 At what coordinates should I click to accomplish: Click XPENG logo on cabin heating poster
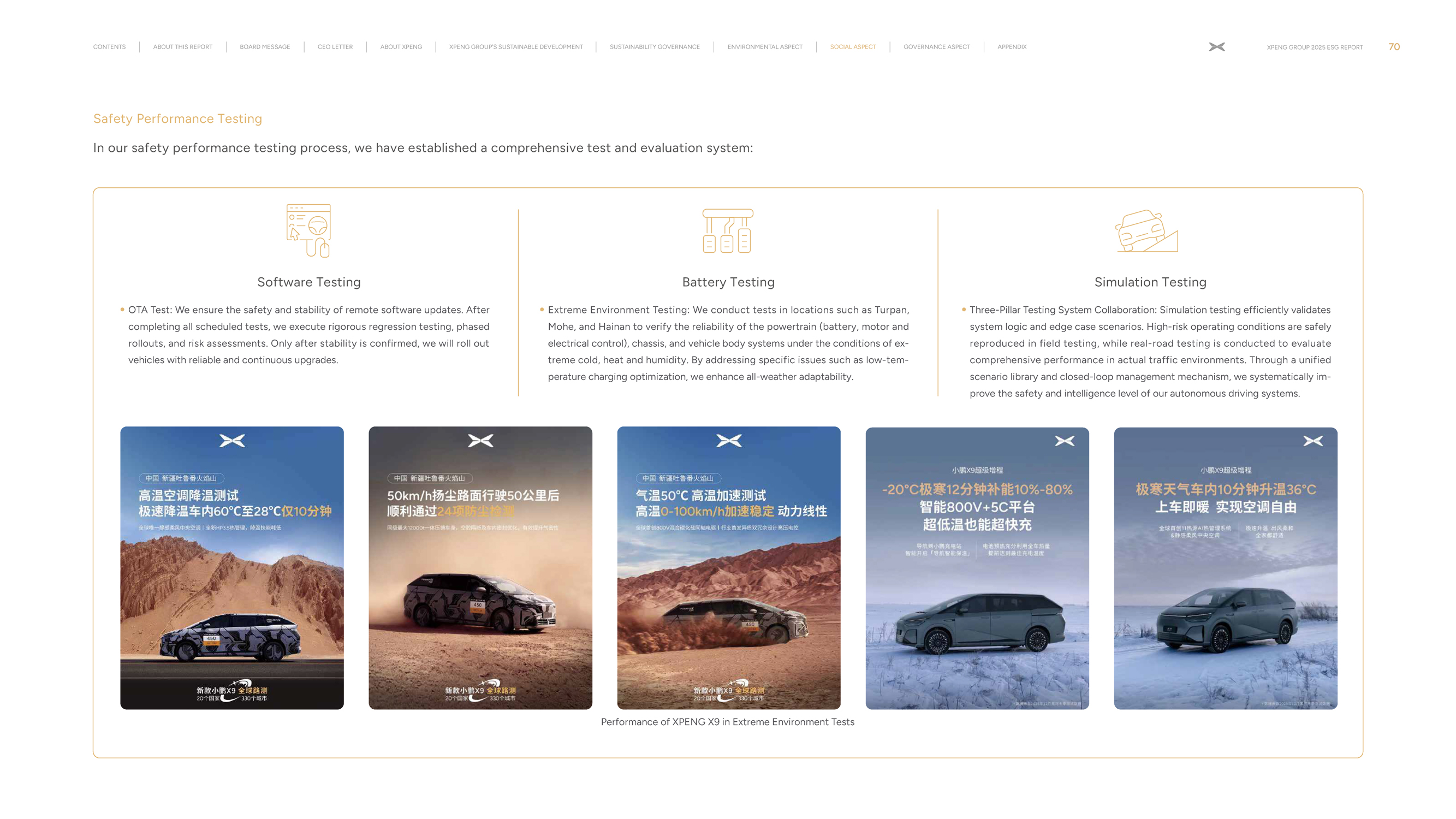click(x=1312, y=441)
